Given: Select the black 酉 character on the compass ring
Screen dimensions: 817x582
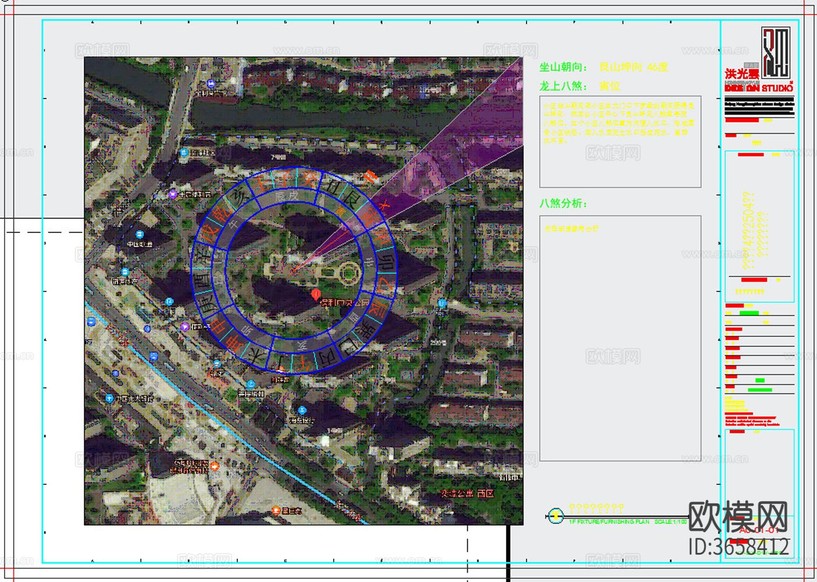Looking at the screenshot, I should click(x=200, y=281).
